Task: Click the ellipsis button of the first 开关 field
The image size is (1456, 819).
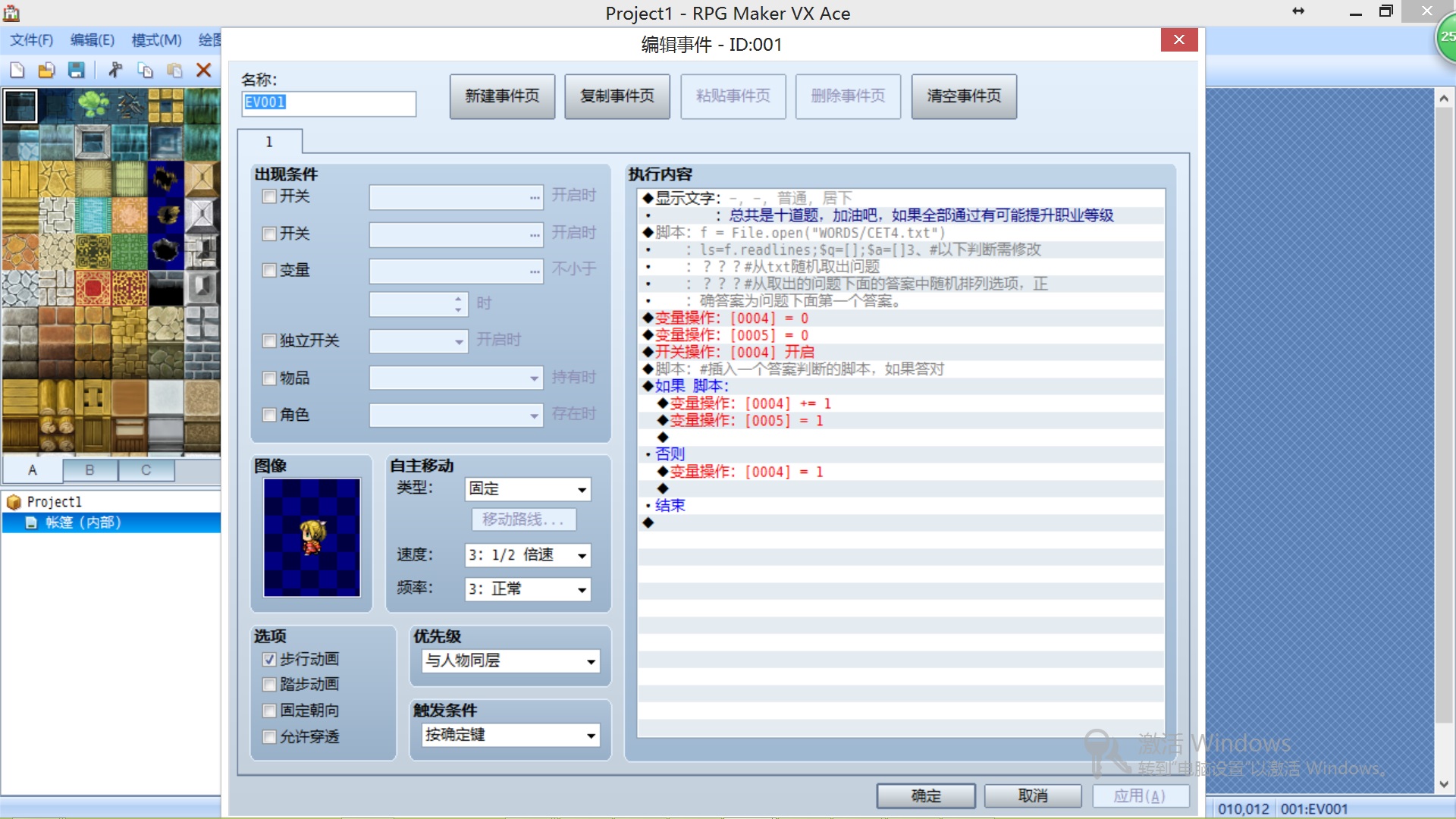Action: (535, 198)
